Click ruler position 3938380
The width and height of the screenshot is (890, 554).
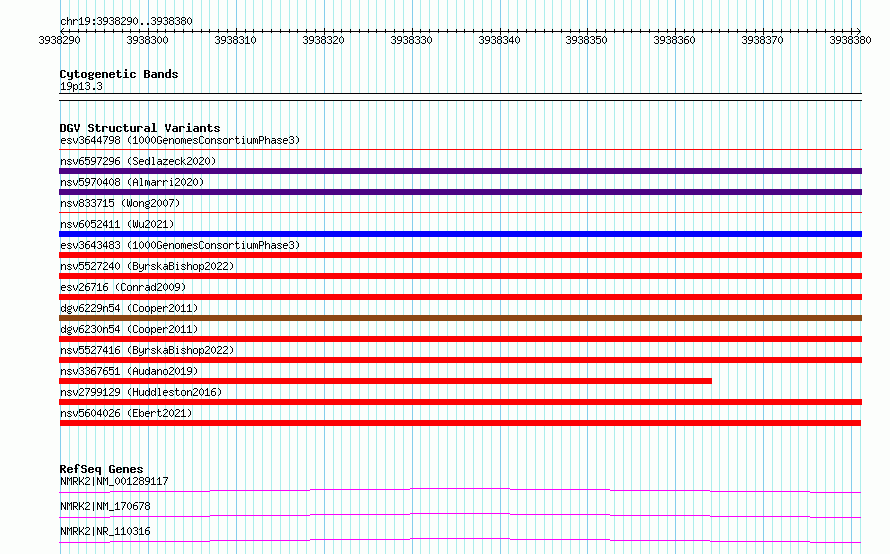click(850, 40)
